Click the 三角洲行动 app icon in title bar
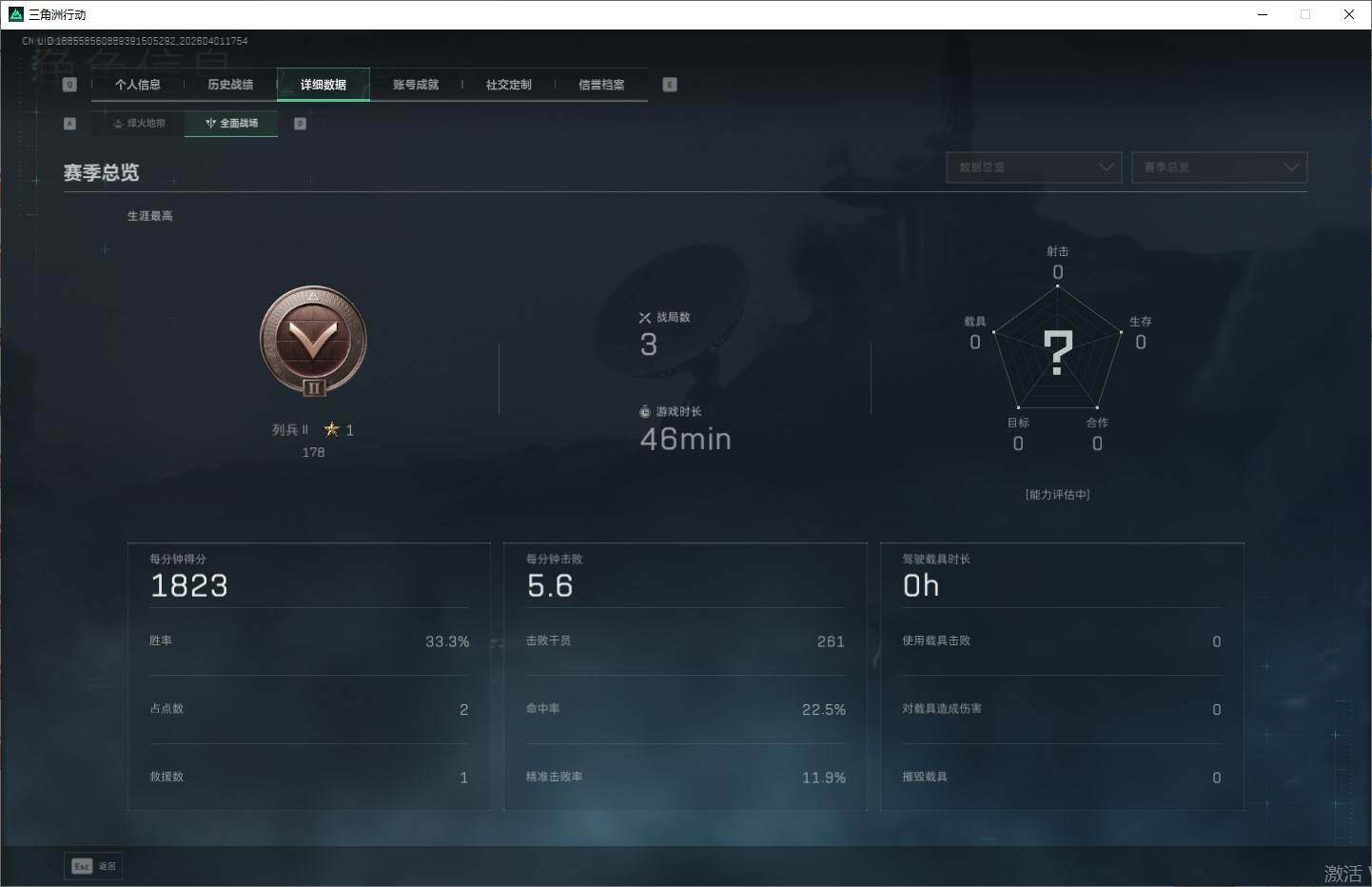Image resolution: width=1372 pixels, height=887 pixels. (x=15, y=14)
